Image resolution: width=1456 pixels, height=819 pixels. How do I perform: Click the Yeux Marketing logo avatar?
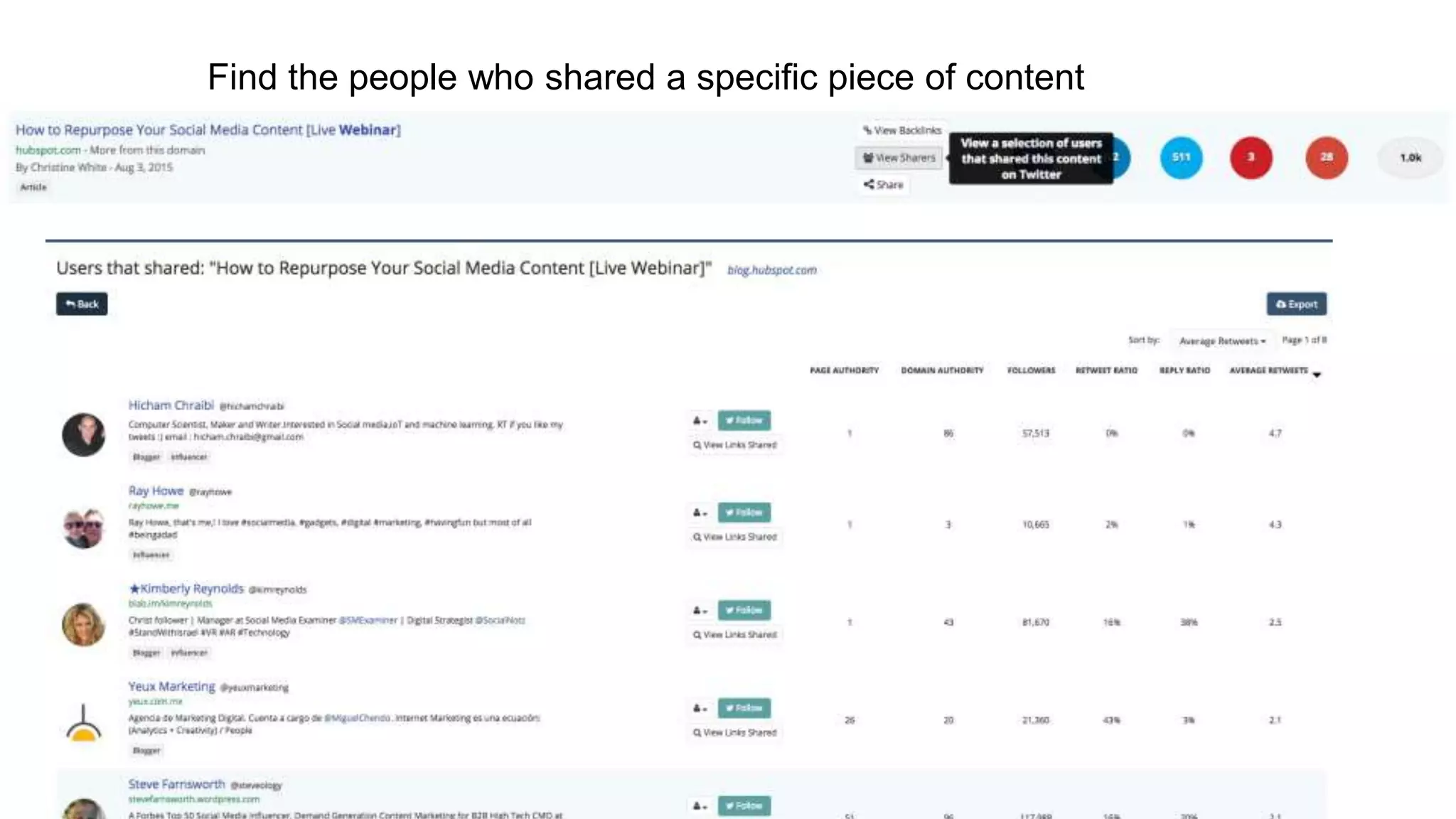(83, 722)
